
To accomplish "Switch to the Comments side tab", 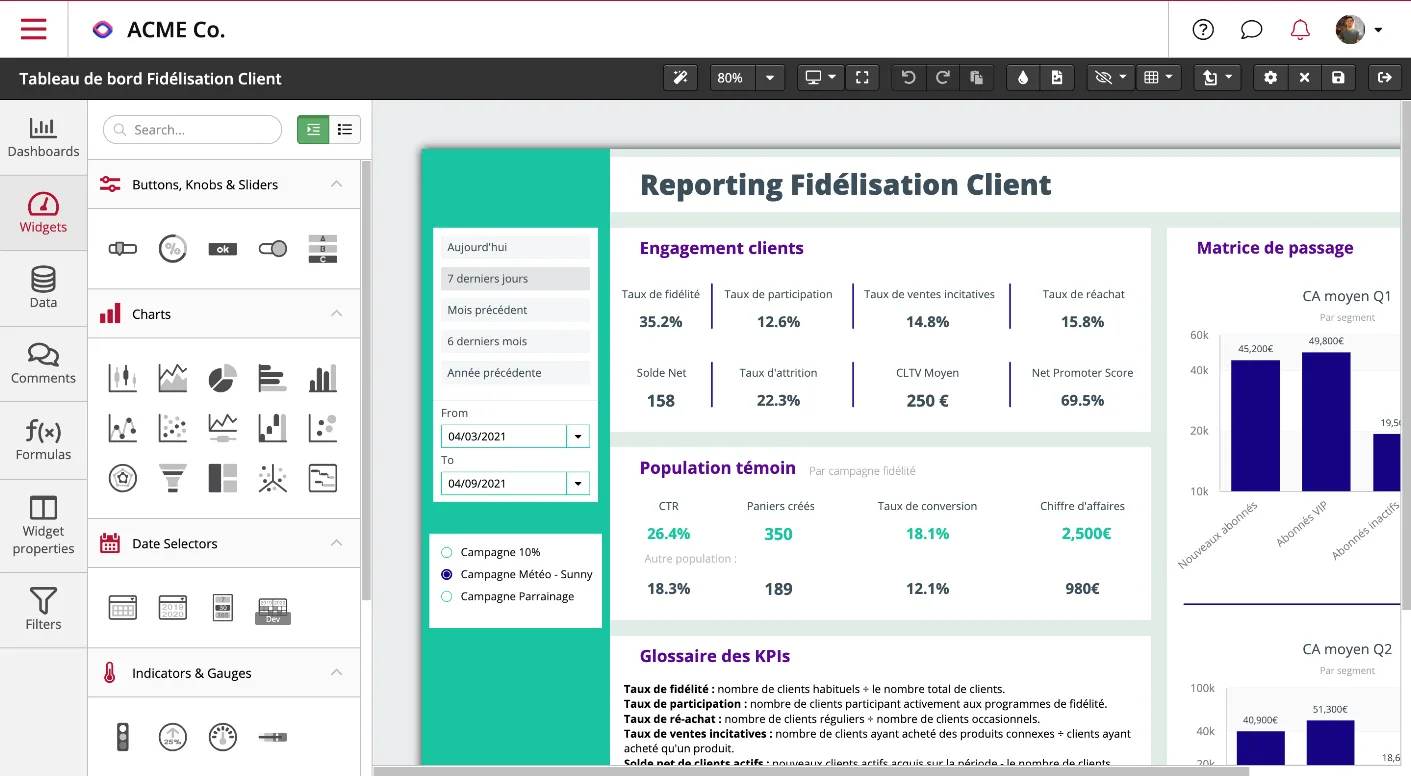I will click(x=43, y=364).
